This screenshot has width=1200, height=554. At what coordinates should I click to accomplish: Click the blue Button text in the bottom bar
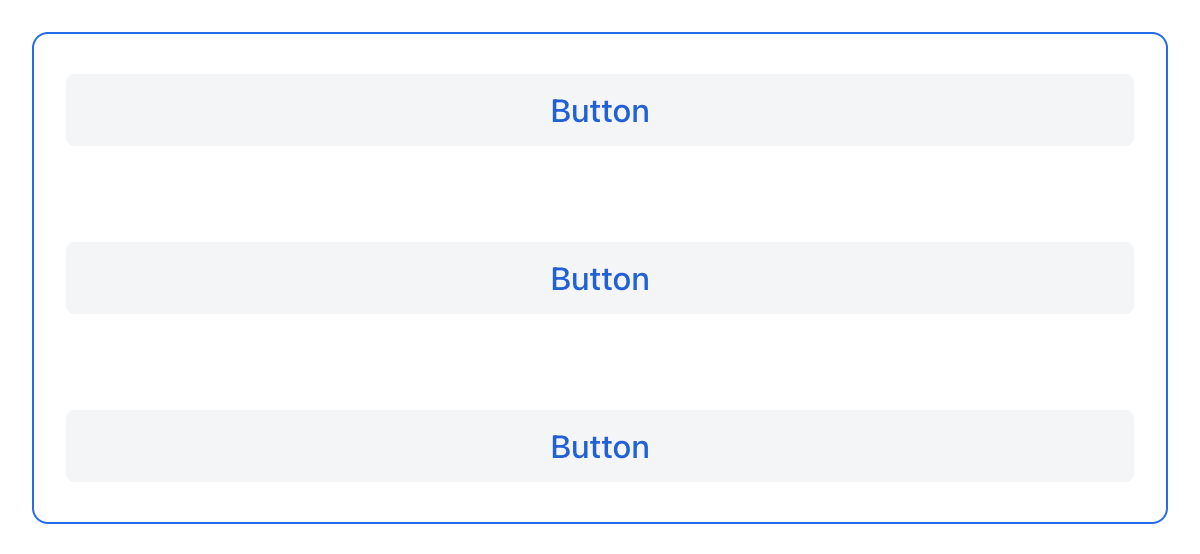600,446
